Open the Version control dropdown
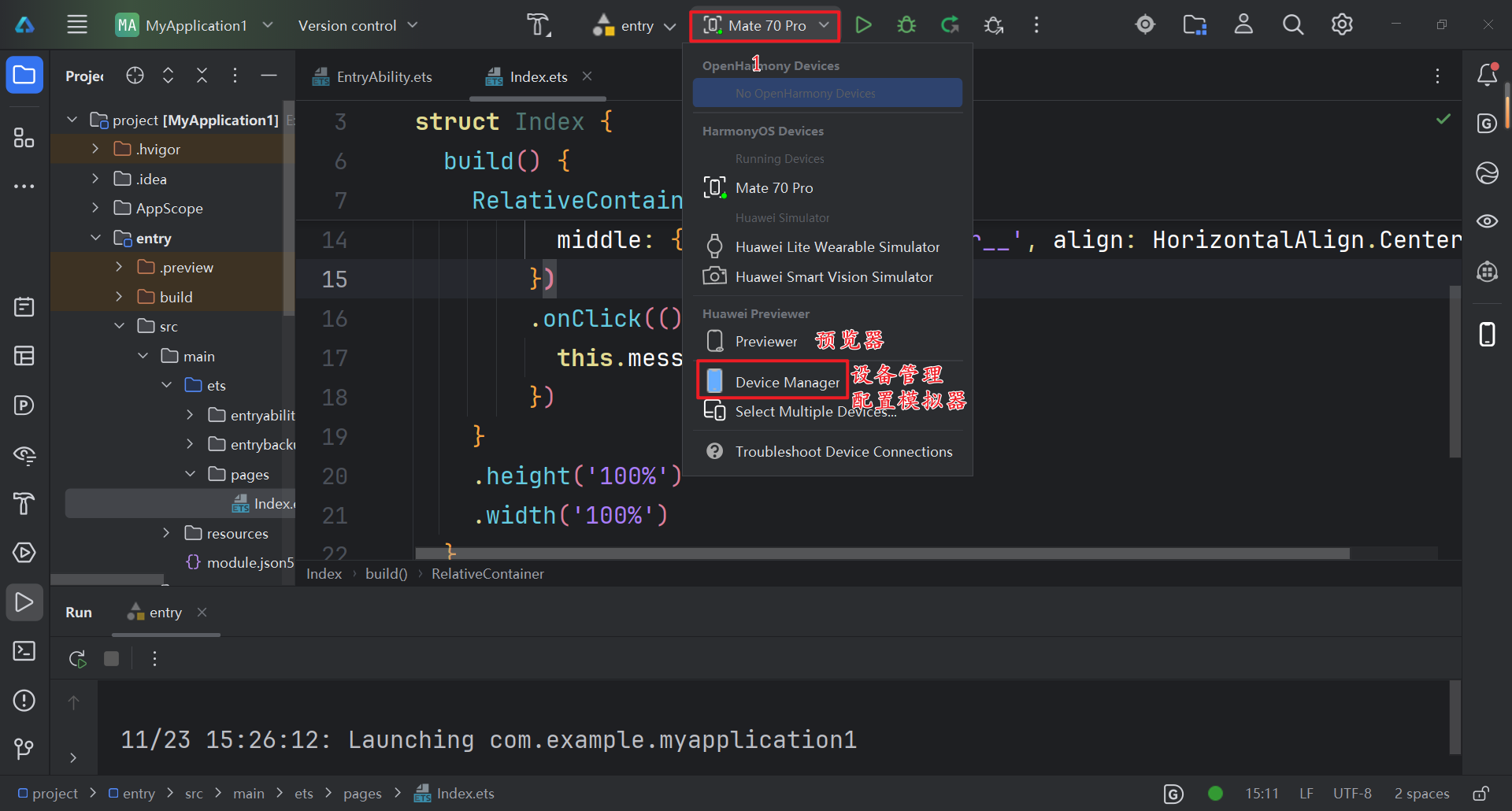The height and width of the screenshot is (811, 1512). pyautogui.click(x=358, y=25)
